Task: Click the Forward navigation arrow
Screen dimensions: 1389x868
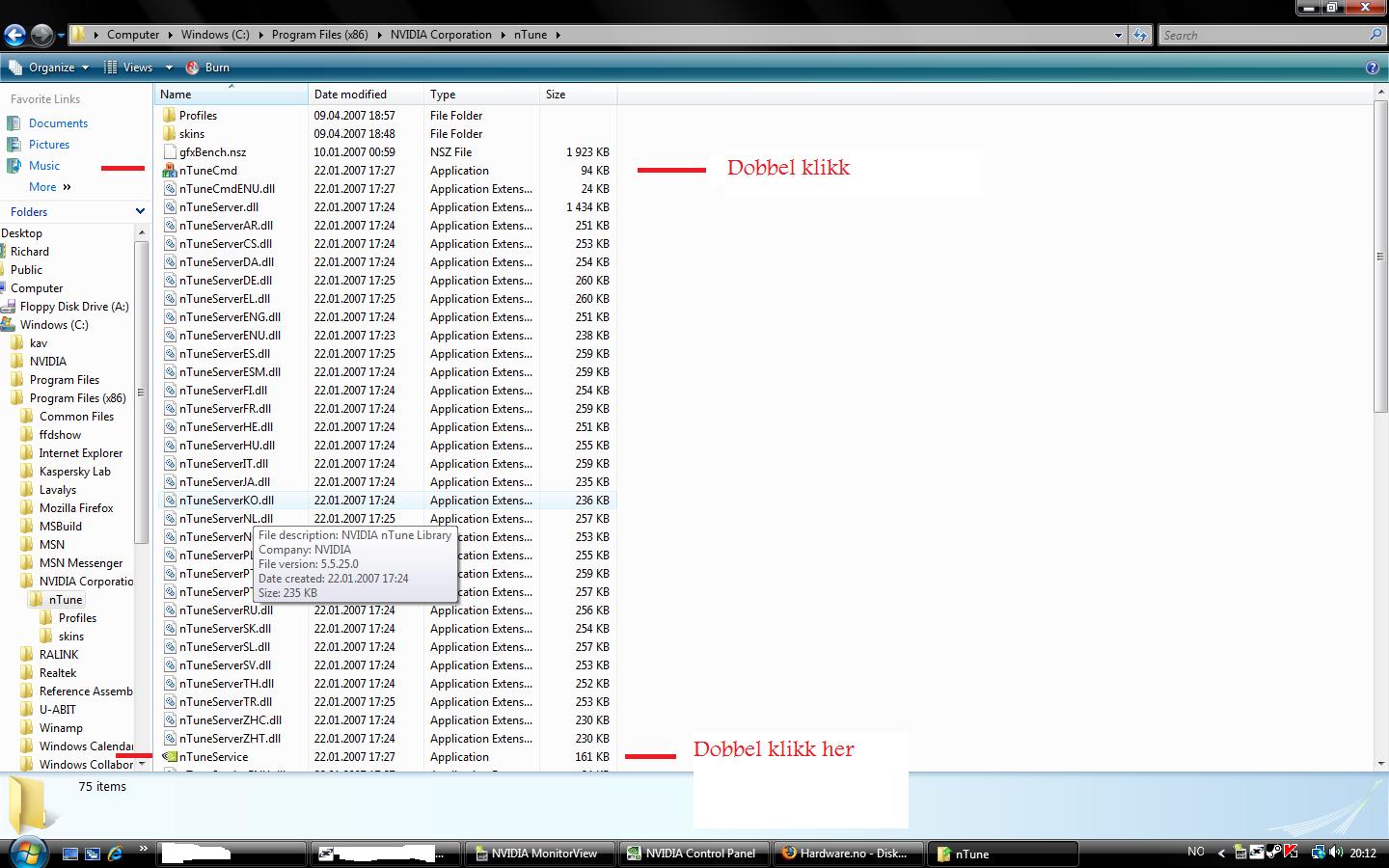Action: tap(41, 36)
